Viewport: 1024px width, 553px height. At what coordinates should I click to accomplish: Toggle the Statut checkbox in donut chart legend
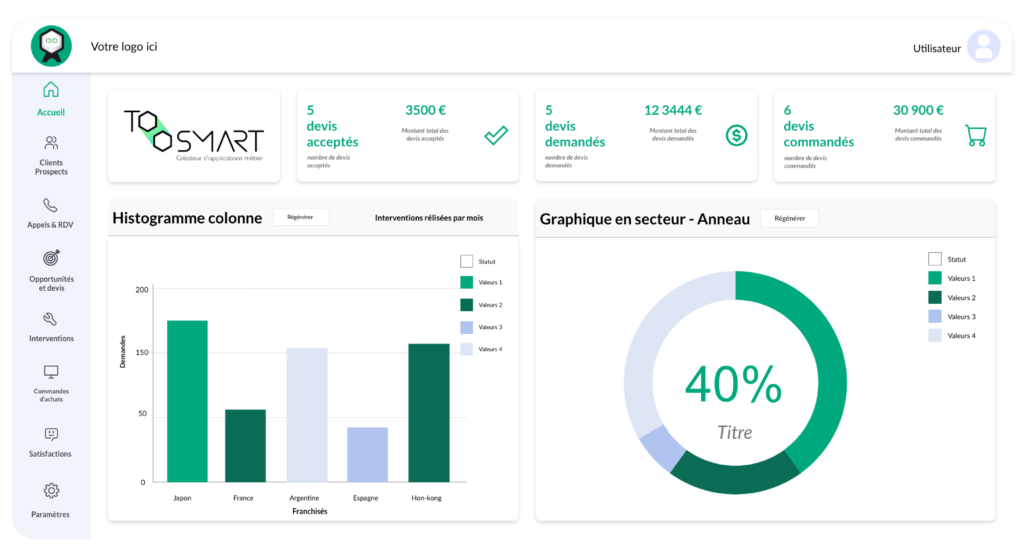pos(935,259)
